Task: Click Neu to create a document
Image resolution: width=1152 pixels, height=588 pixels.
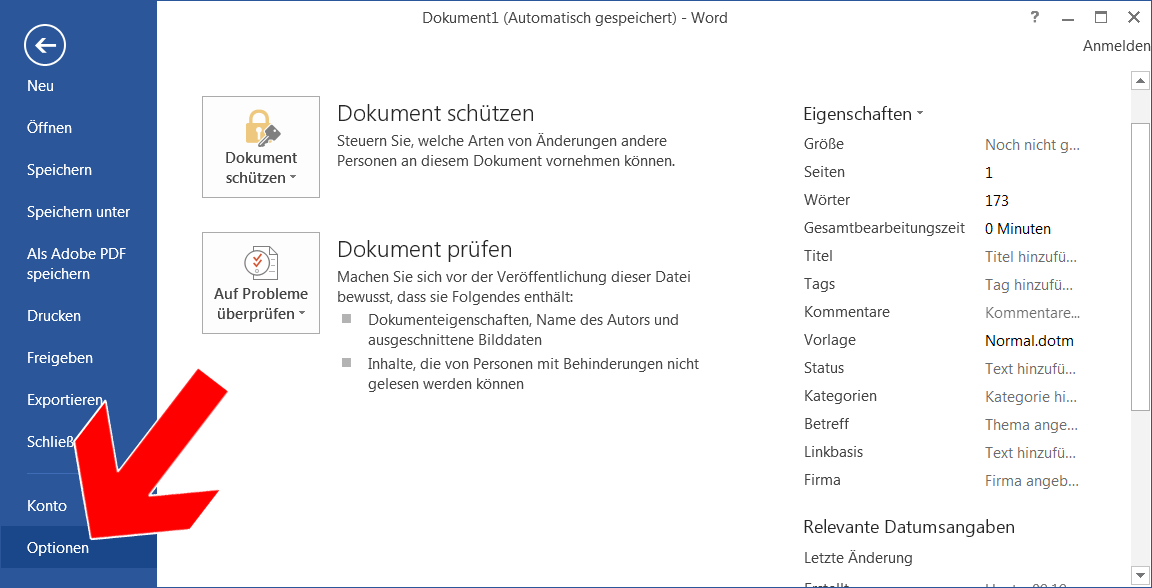Action: (41, 86)
